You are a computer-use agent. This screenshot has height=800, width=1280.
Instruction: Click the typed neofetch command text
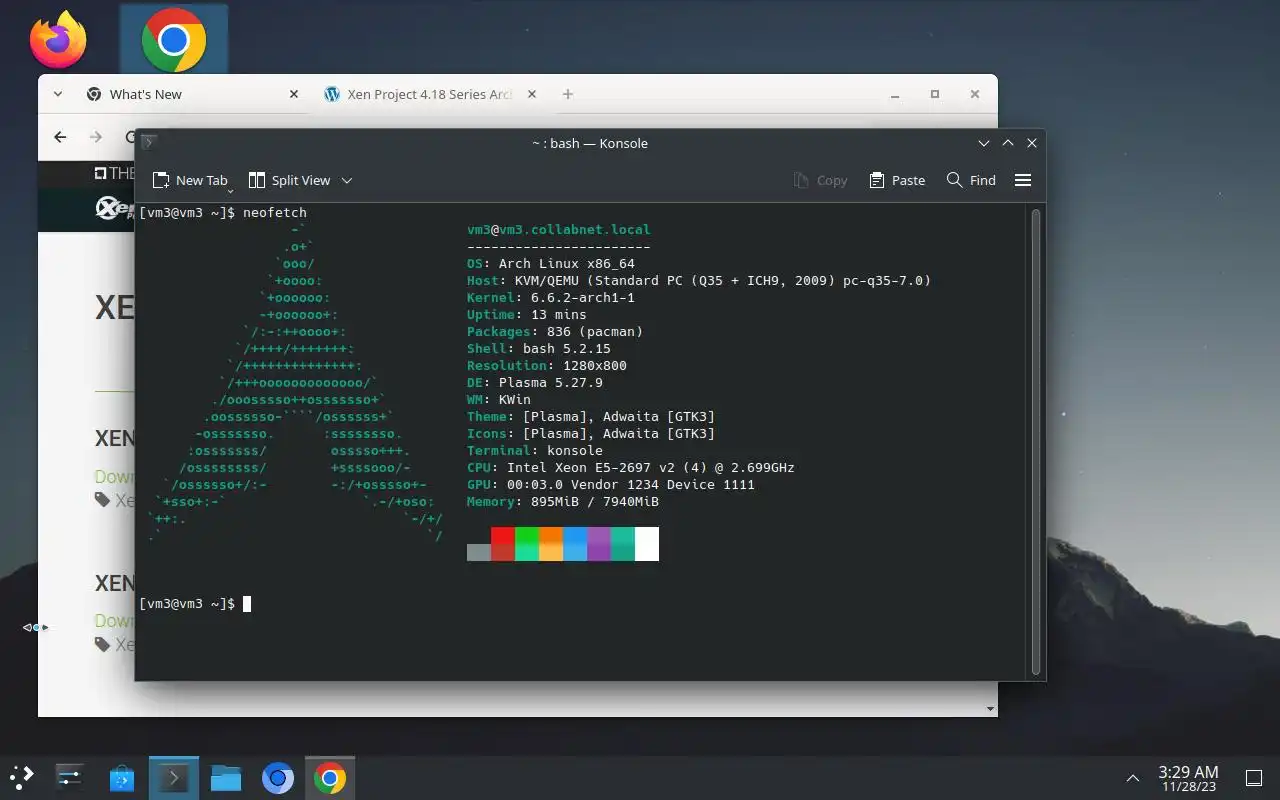[275, 213]
